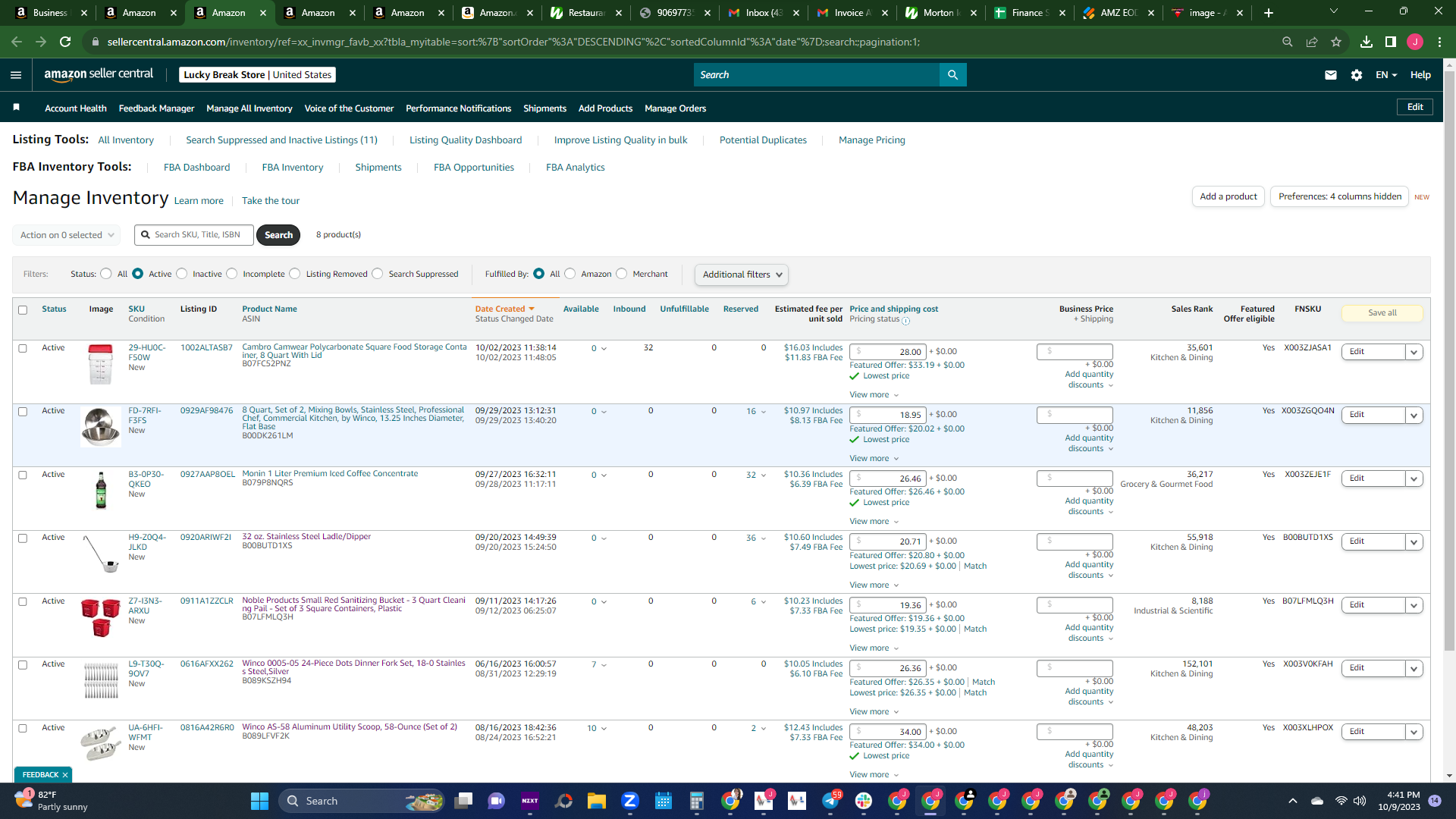Expand Add quantity discounts for Monin row
The width and height of the screenshot is (1456, 819).
tap(1090, 507)
